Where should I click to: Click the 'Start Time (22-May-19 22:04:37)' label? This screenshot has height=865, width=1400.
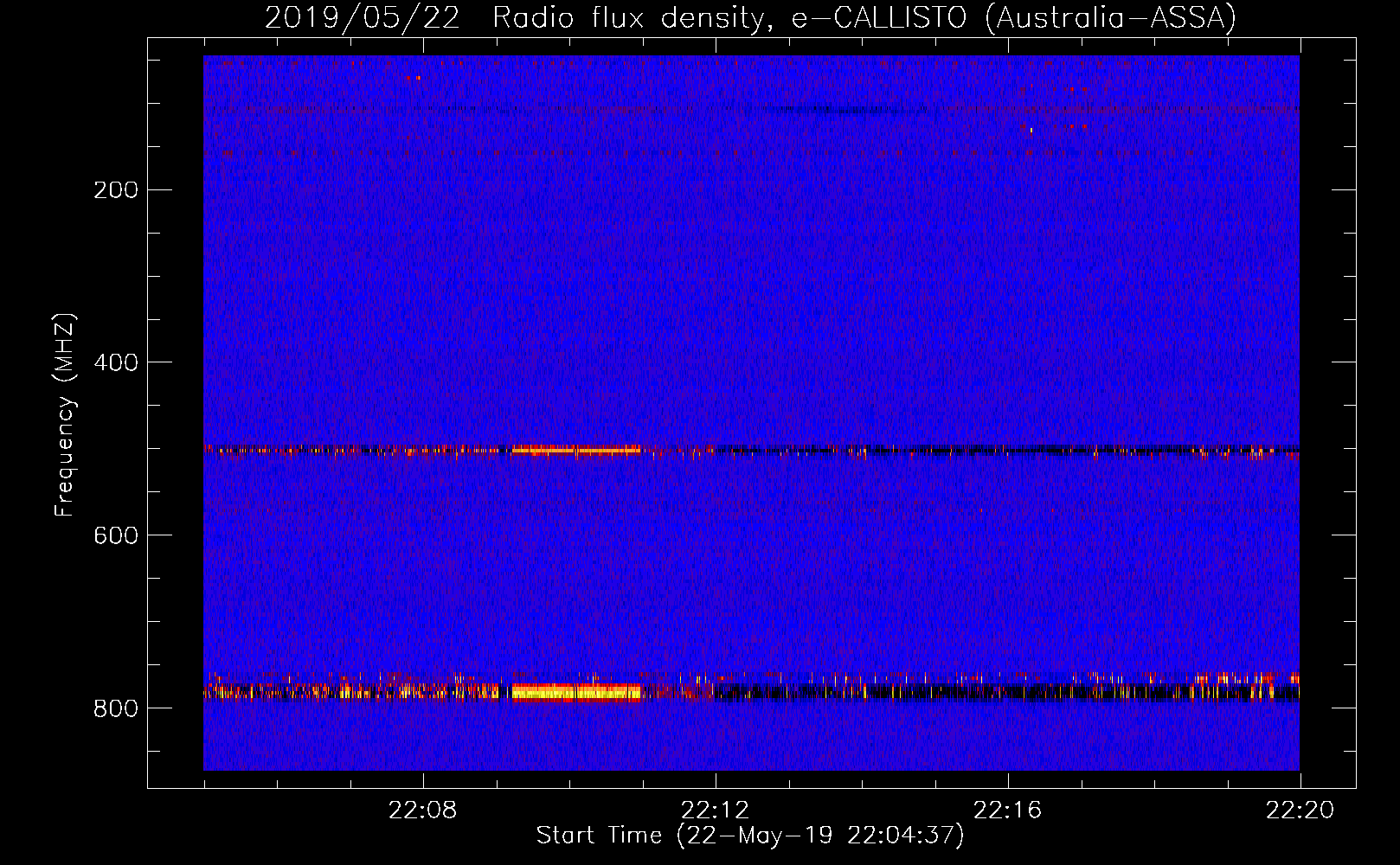point(750,836)
